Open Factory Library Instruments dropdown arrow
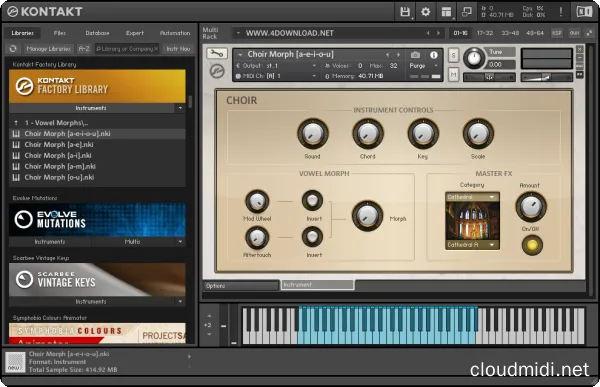 pyautogui.click(x=180, y=108)
